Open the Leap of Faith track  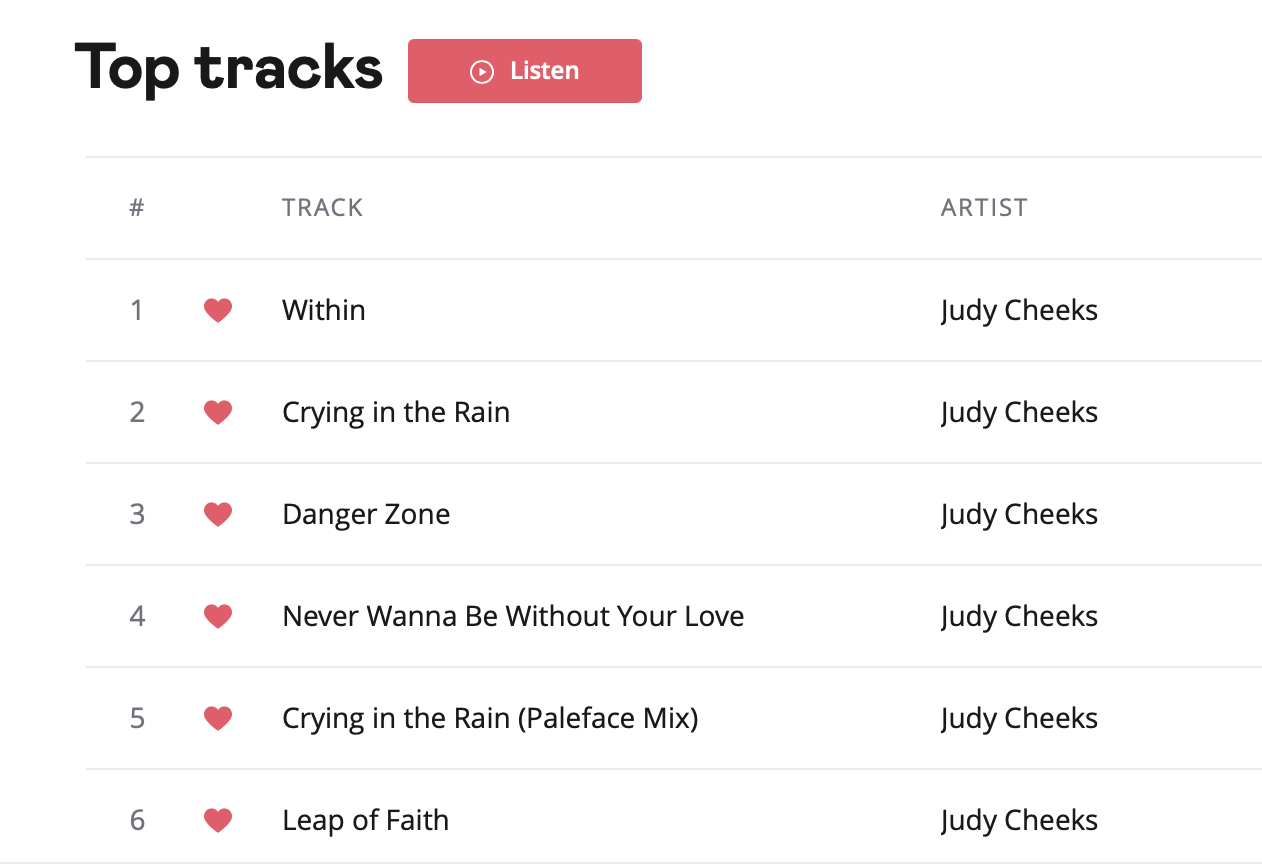365,820
